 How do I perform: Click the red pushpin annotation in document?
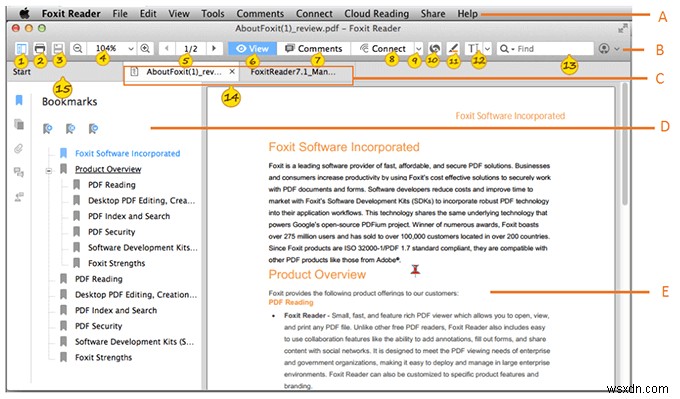(x=415, y=270)
